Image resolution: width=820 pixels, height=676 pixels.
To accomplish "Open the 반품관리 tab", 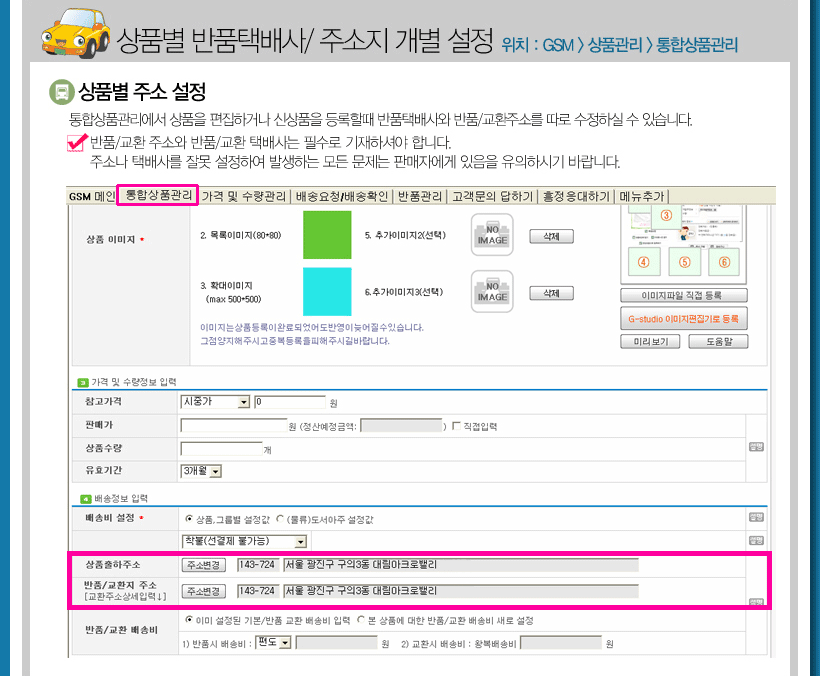I will (420, 197).
